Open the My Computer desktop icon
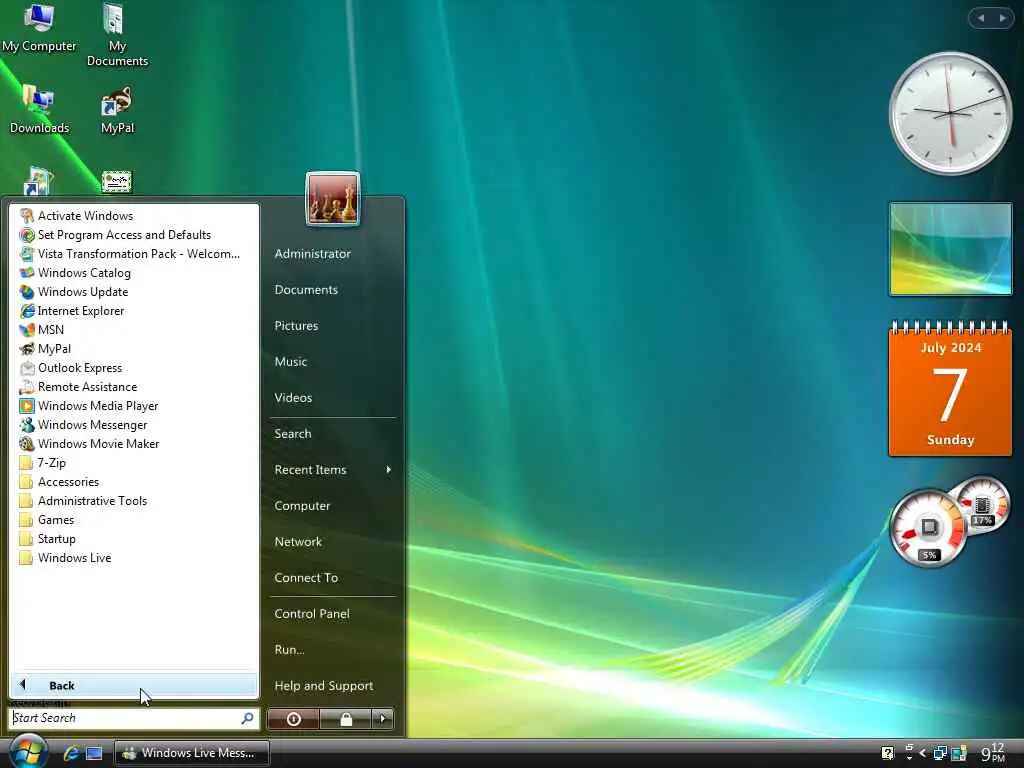 point(39,28)
